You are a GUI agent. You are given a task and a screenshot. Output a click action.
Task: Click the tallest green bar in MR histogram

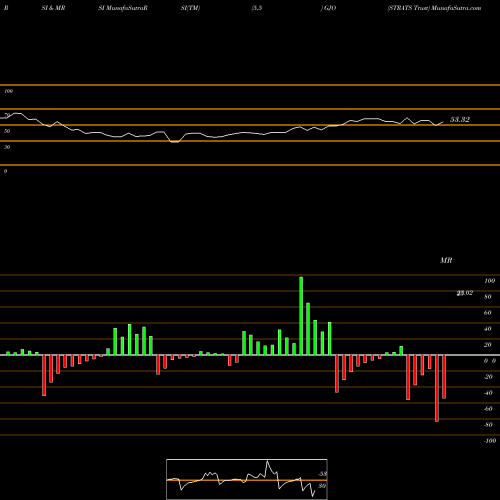pyautogui.click(x=301, y=316)
